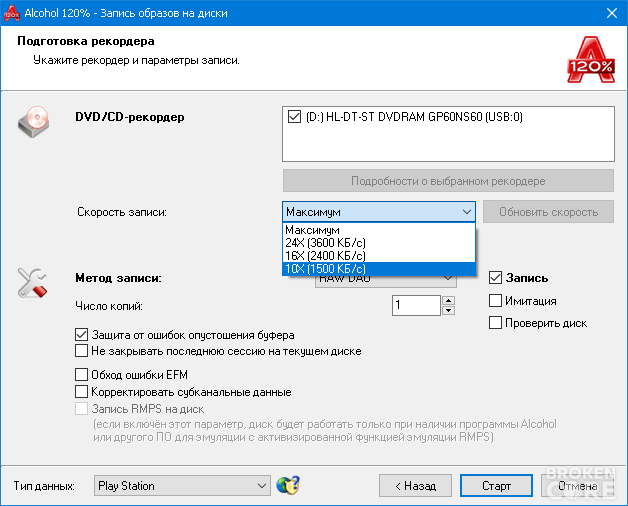Image resolution: width=628 pixels, height=506 pixels.
Task: Enable Обход ошибки EFM checkbox
Action: [81, 375]
